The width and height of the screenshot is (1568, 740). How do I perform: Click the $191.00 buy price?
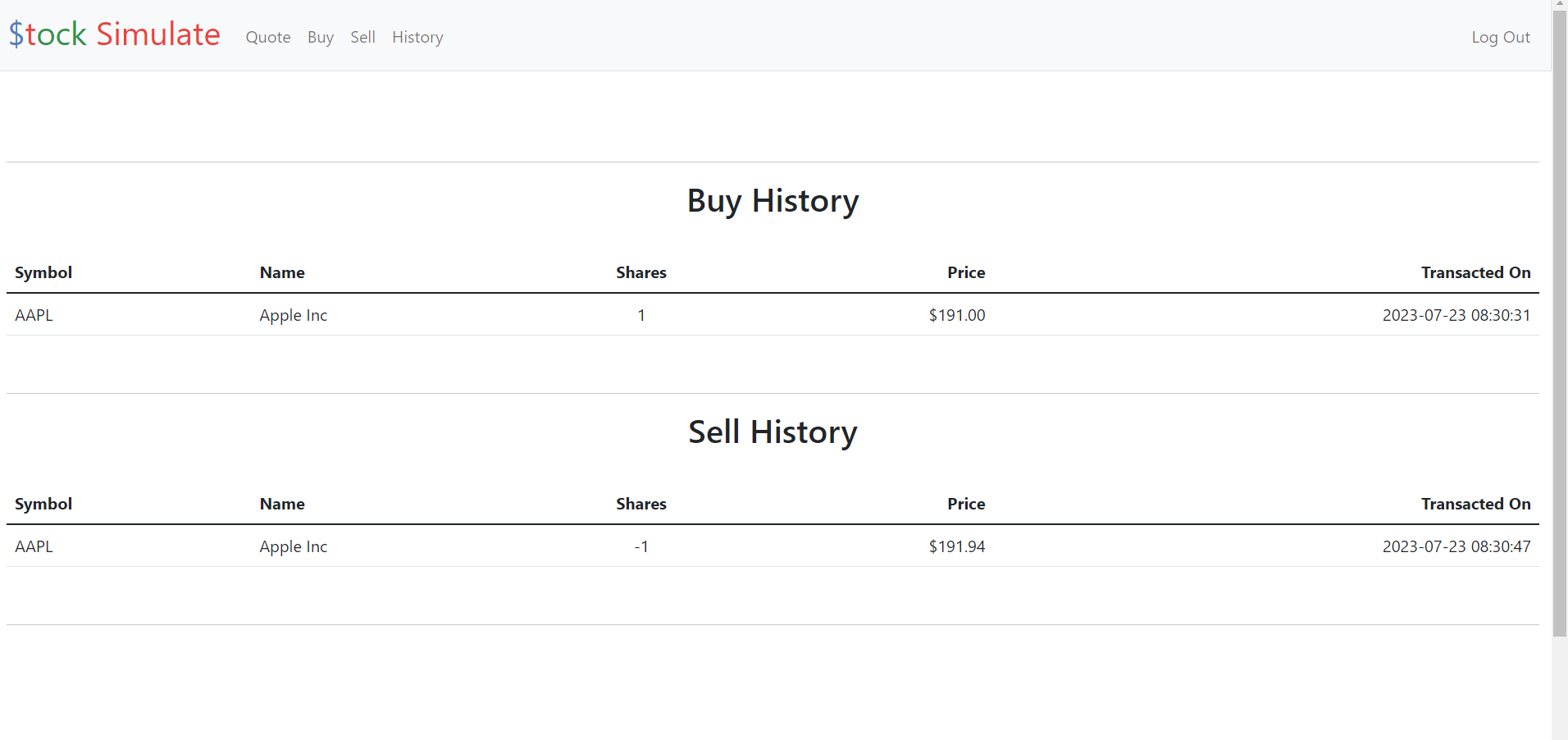click(956, 315)
